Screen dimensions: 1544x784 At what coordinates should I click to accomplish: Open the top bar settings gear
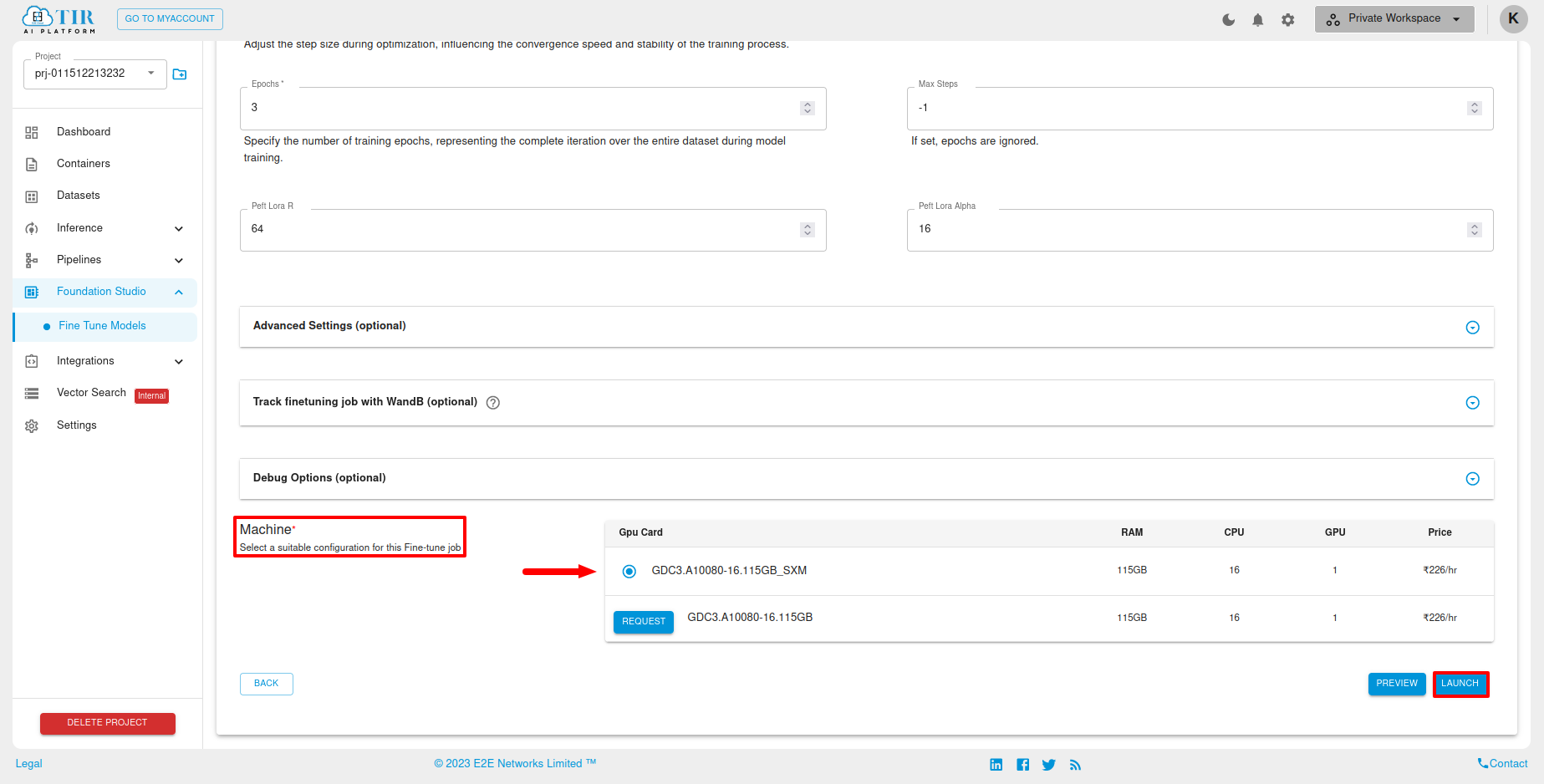(1288, 19)
